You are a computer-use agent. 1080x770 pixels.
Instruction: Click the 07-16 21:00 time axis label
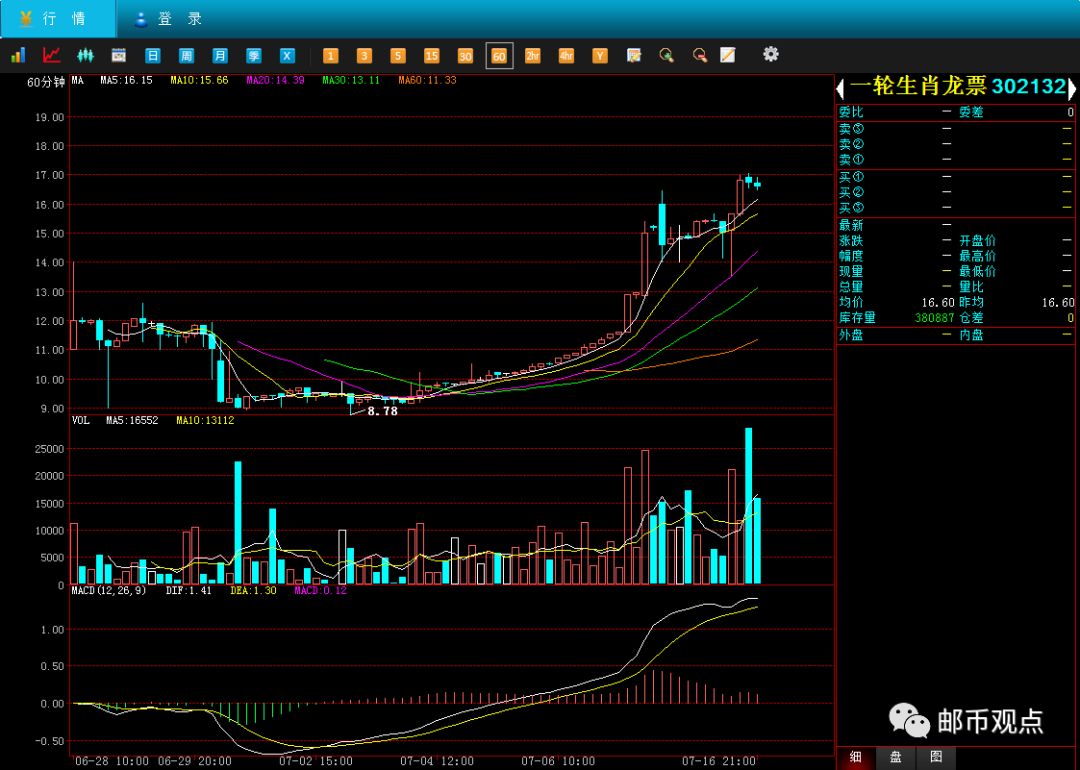pos(718,761)
